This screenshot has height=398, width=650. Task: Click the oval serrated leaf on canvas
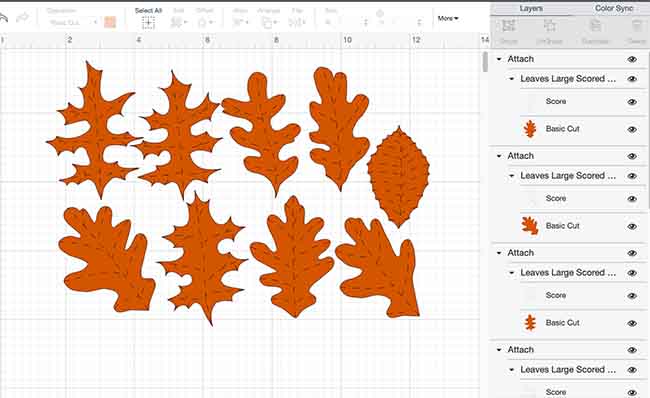pos(398,177)
